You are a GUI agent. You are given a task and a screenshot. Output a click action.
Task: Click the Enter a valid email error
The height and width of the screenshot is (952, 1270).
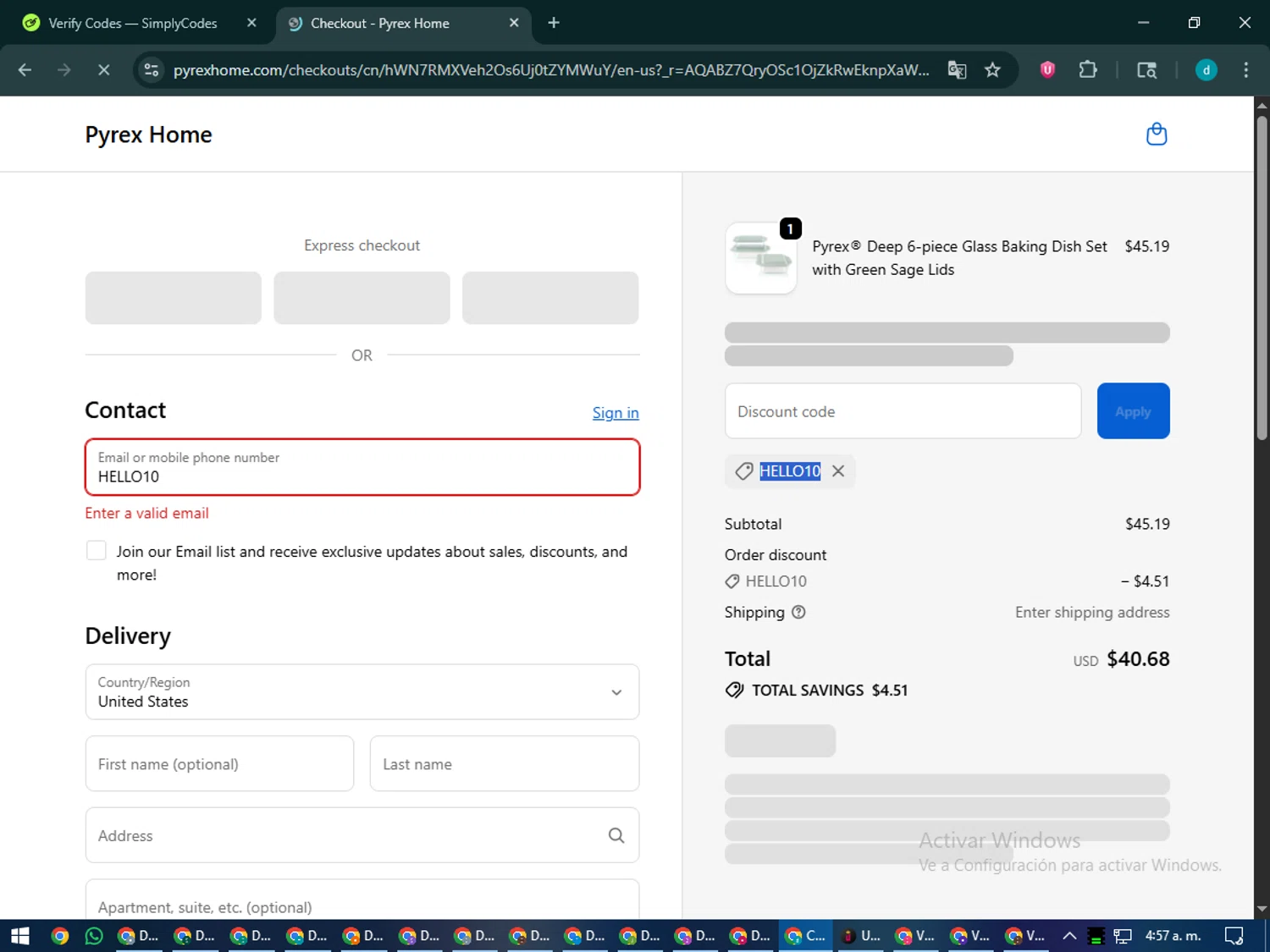(x=146, y=514)
